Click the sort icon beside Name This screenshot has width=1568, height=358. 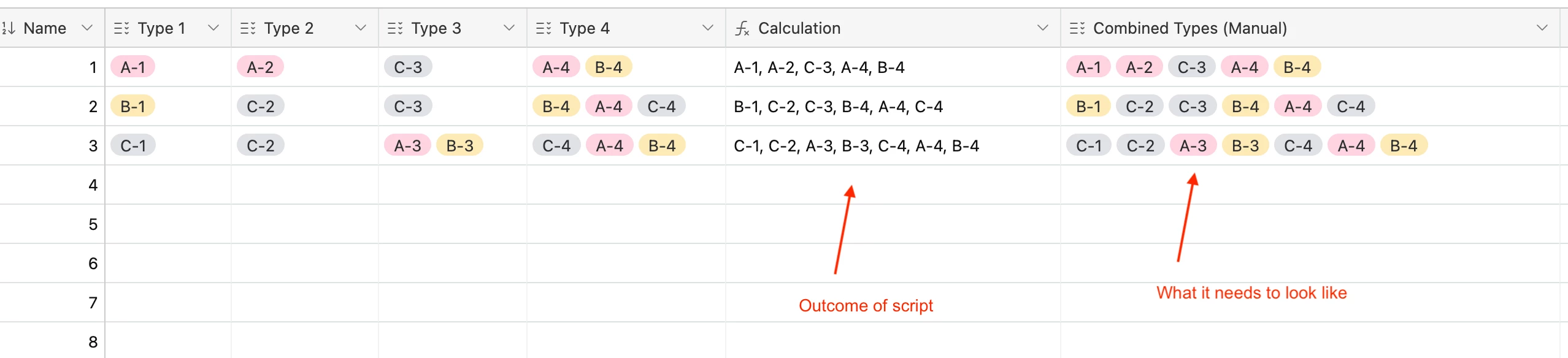pyautogui.click(x=9, y=28)
